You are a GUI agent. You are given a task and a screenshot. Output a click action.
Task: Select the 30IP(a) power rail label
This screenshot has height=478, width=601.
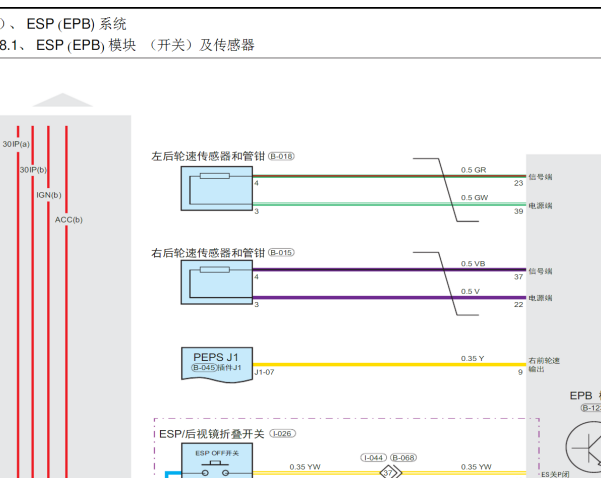point(16,144)
